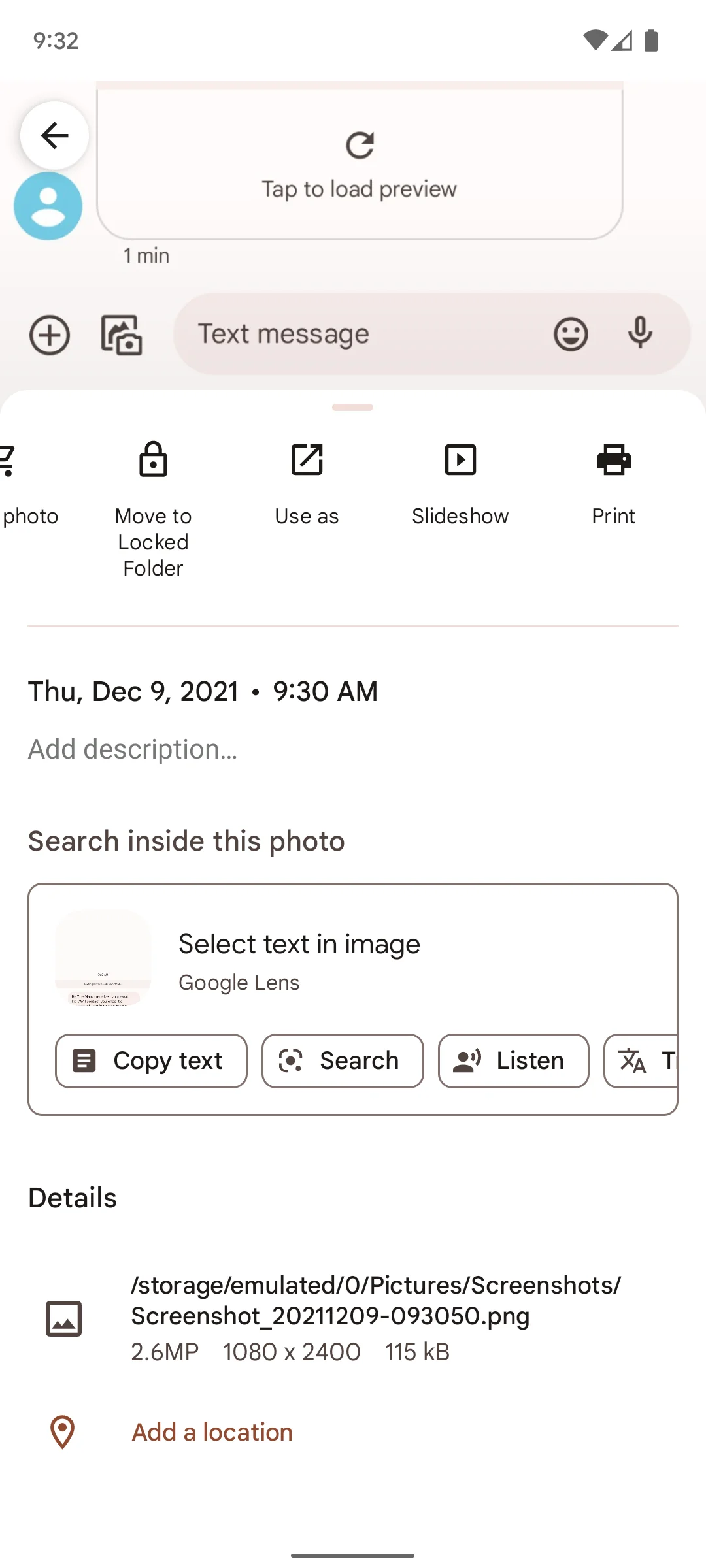
Task: Start the Slideshow
Action: point(460,485)
